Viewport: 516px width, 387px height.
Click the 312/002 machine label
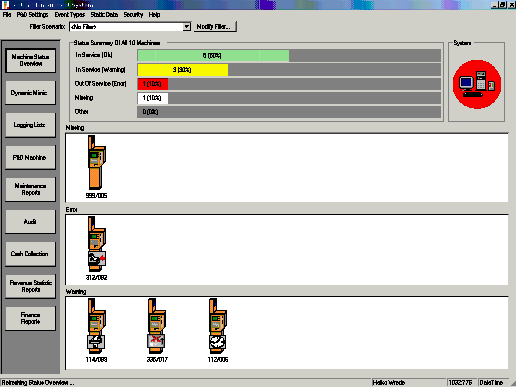pos(96,278)
